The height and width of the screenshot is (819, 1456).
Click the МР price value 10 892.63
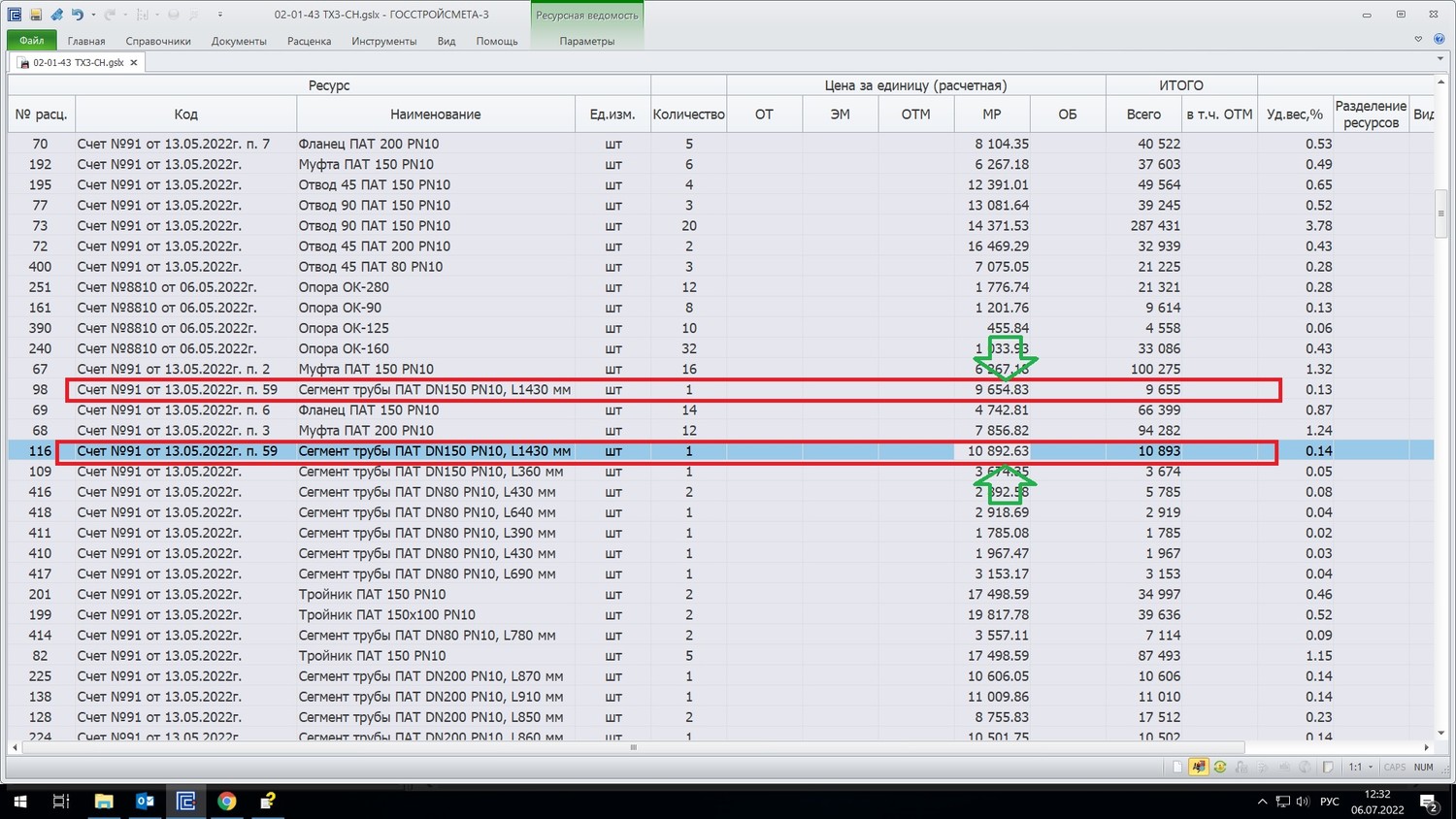click(x=991, y=450)
